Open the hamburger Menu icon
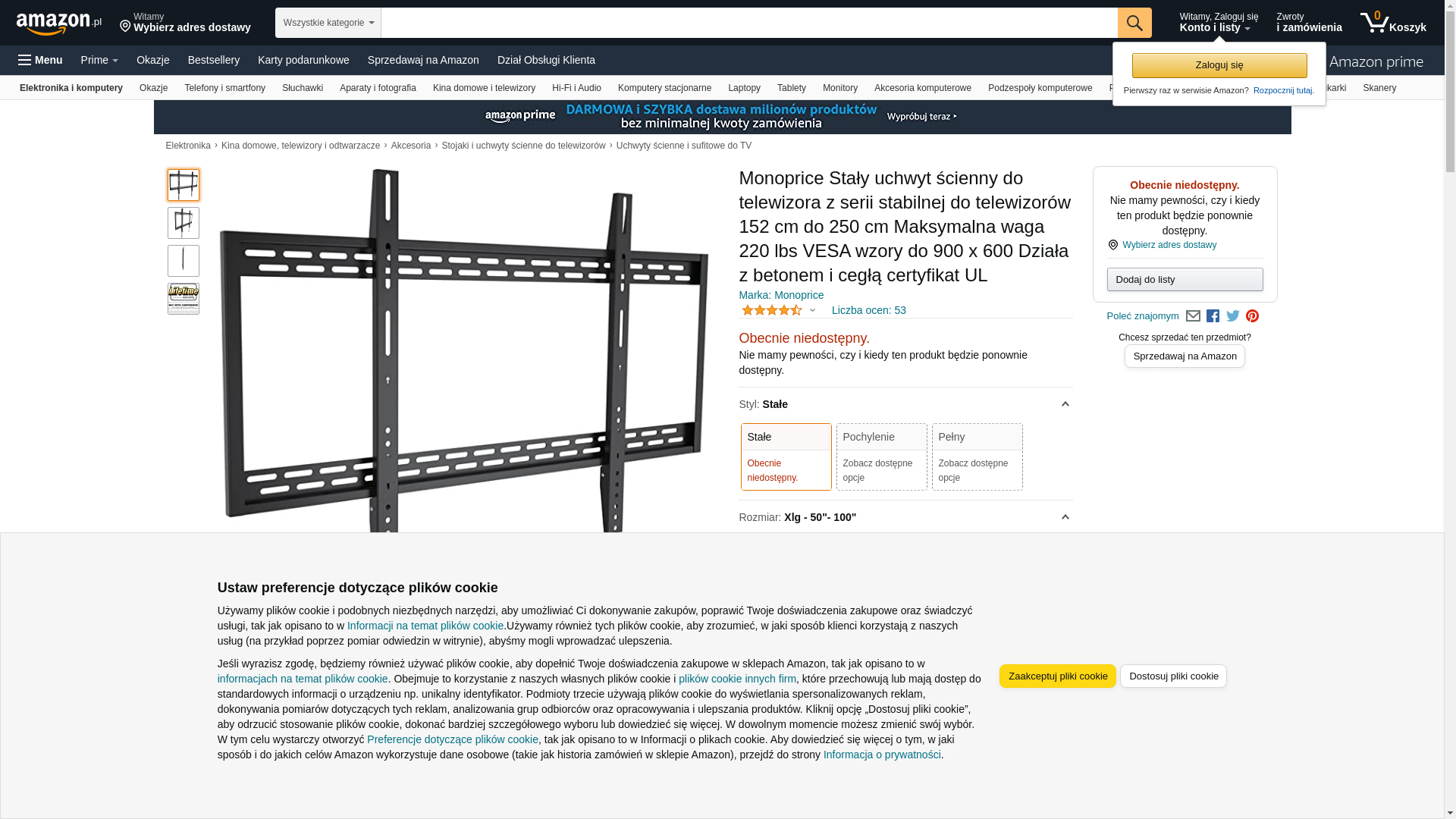Viewport: 1456px width, 819px height. point(25,60)
